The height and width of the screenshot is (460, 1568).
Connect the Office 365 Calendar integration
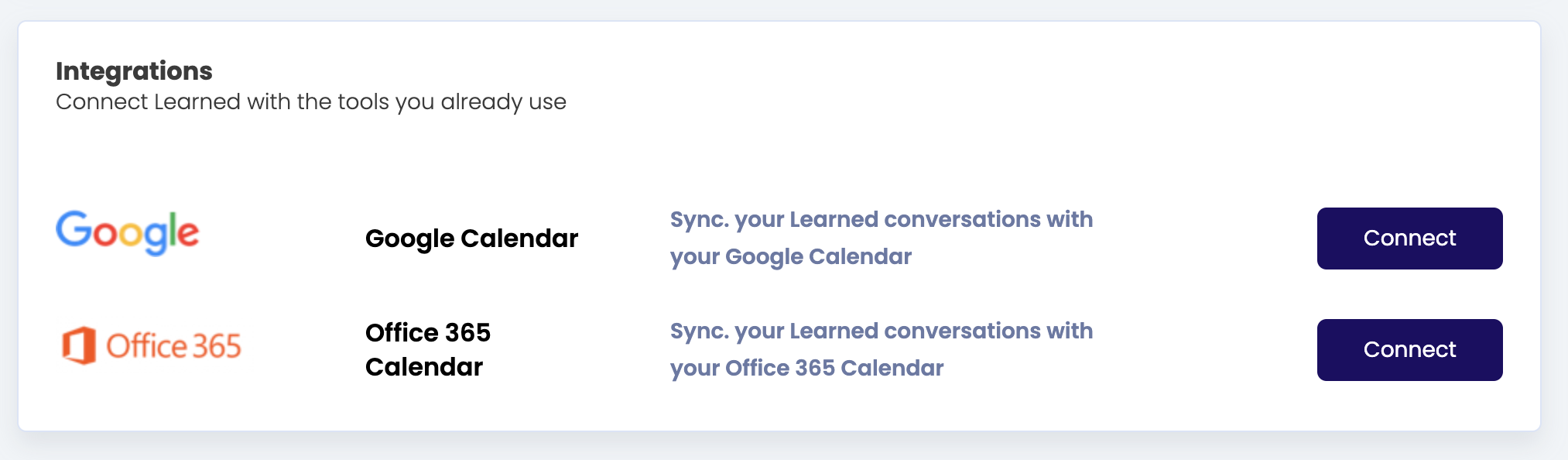tap(1409, 350)
